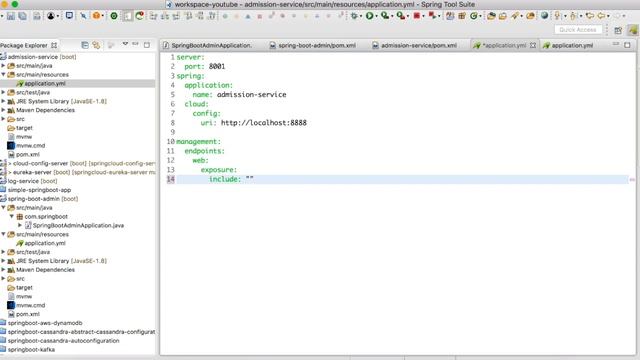Click the Open Task toolbar icon

pyautogui.click(x=503, y=16)
